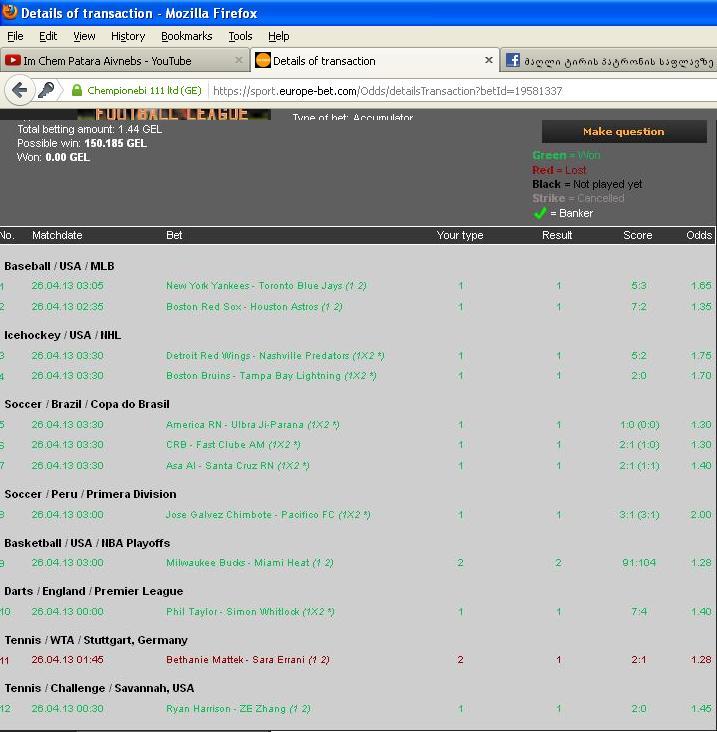Click the FOOTBALL LEAGUE banner image
The width and height of the screenshot is (717, 732).
coord(174,114)
